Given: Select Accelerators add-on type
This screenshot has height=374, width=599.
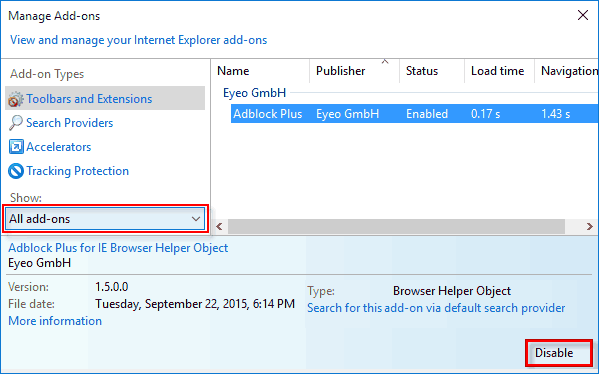Looking at the screenshot, I should 58,147.
